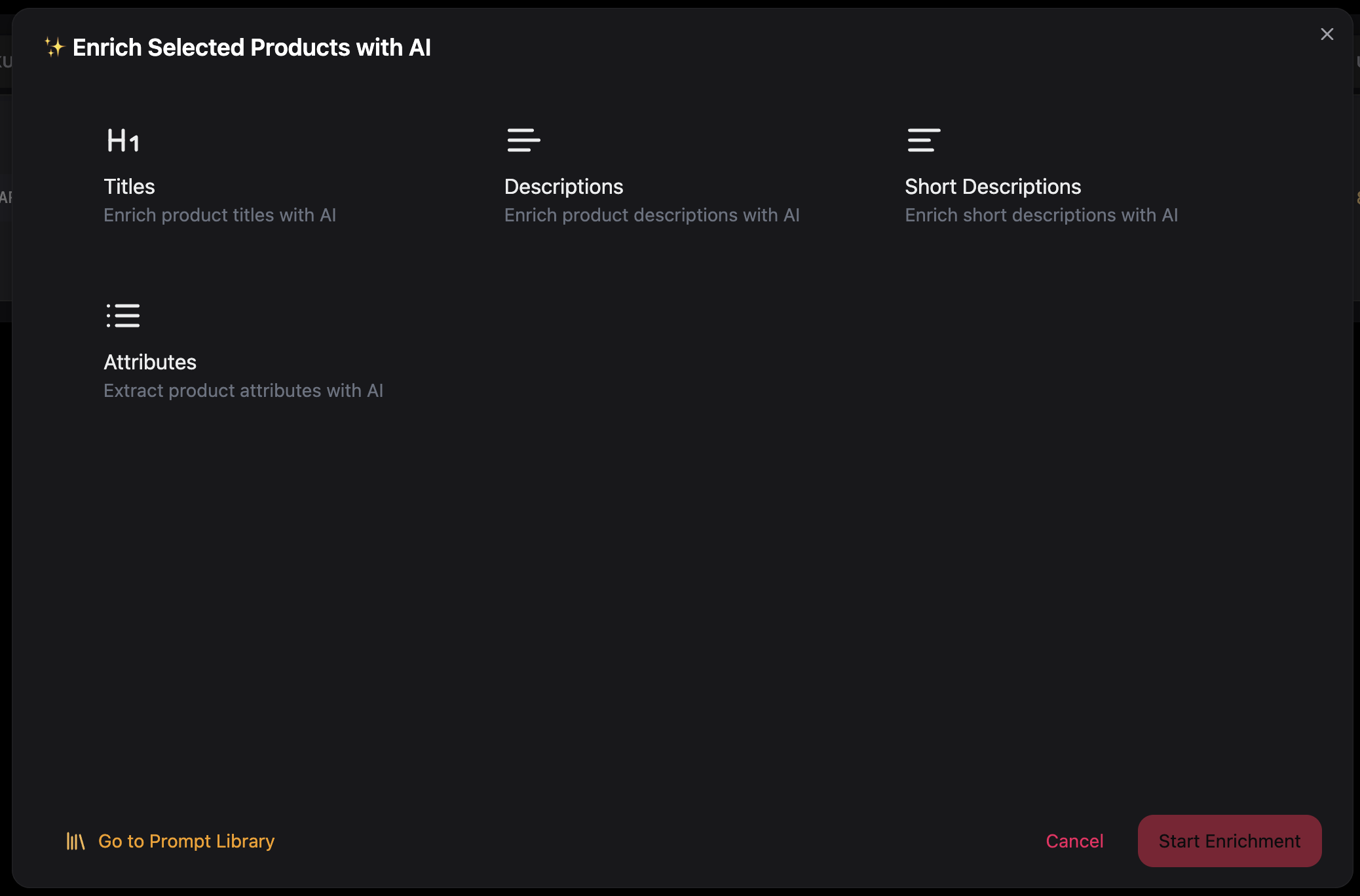Close the enrichment dialog with X
The image size is (1360, 896).
(1327, 34)
